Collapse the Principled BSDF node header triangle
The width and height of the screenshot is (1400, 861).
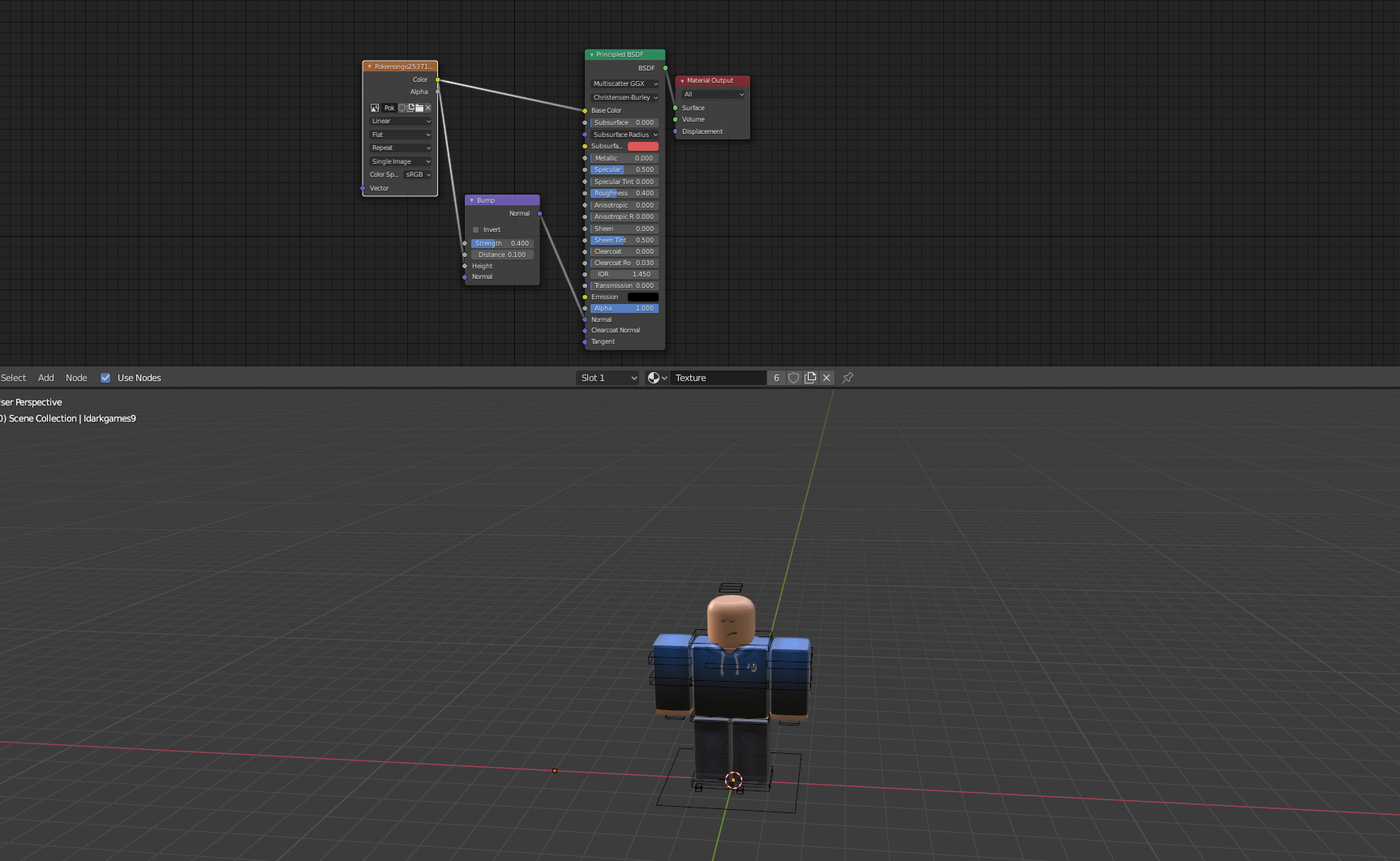click(591, 54)
